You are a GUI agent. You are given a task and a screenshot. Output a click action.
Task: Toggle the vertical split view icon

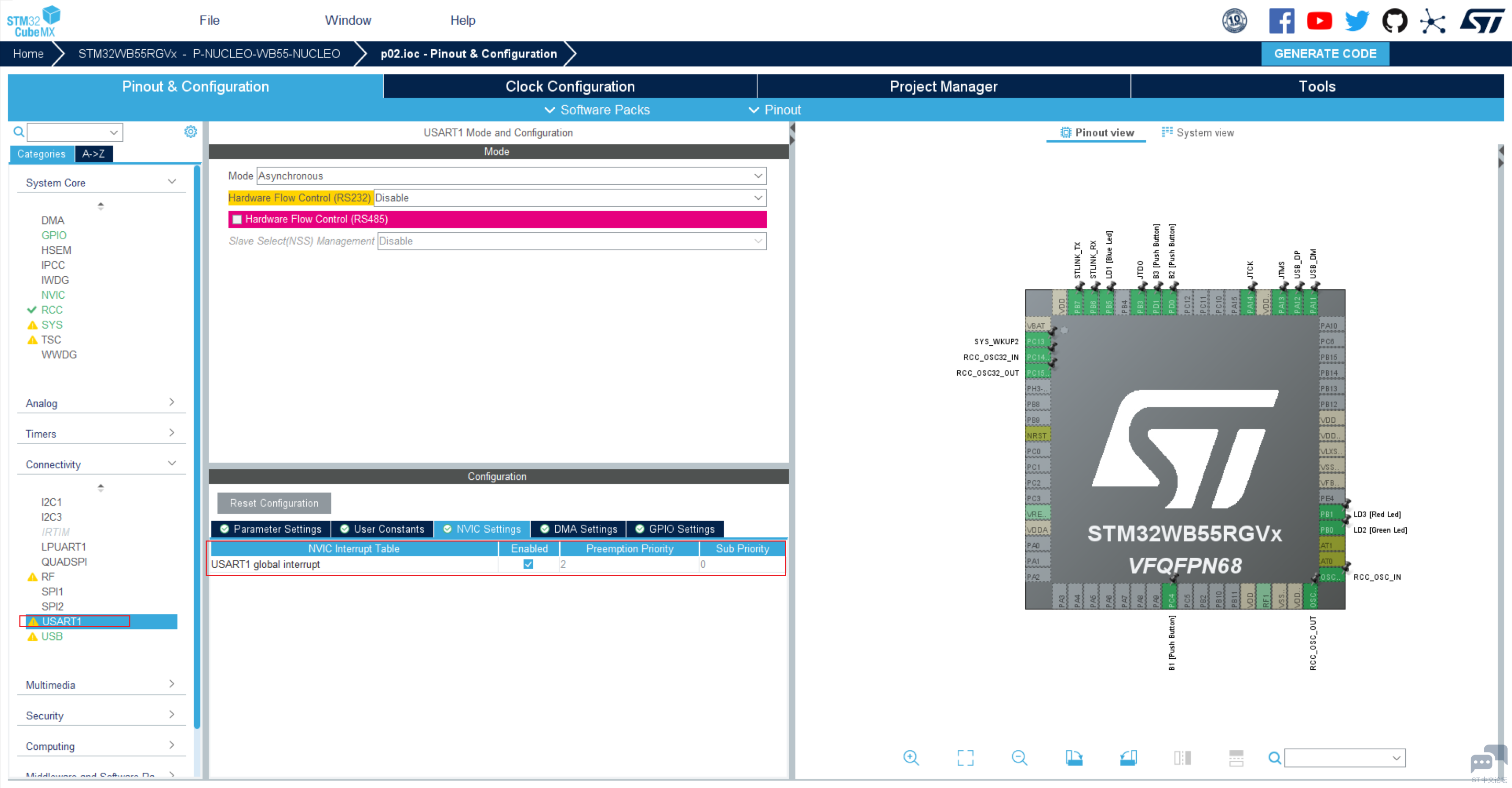(1183, 758)
